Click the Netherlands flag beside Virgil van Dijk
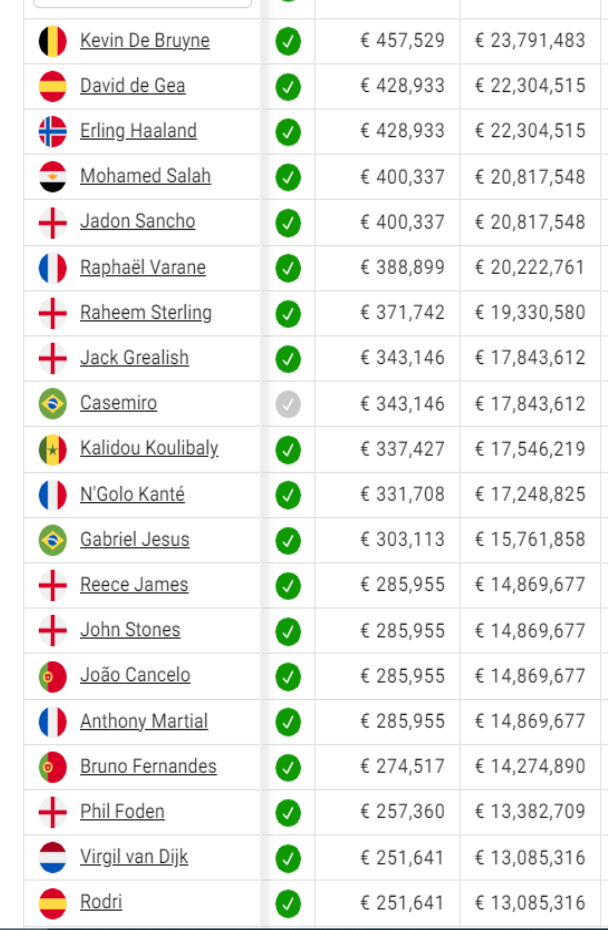This screenshot has width=608, height=930. point(52,857)
